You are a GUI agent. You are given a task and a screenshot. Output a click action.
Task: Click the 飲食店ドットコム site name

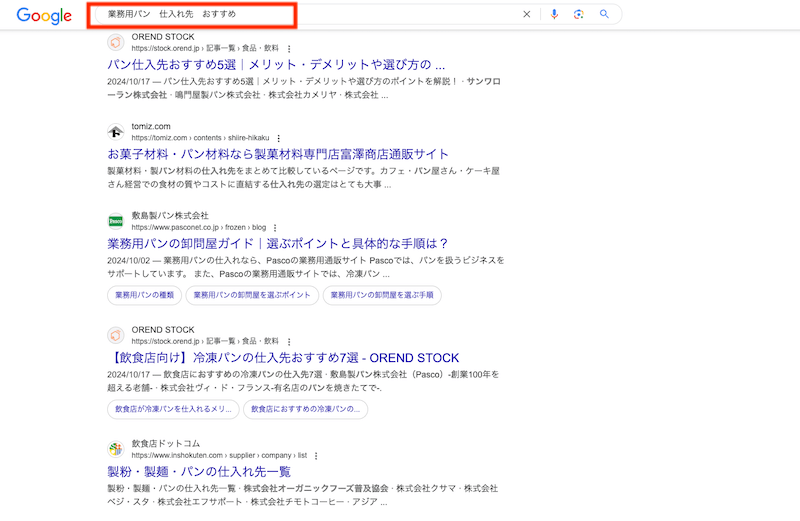coord(166,443)
